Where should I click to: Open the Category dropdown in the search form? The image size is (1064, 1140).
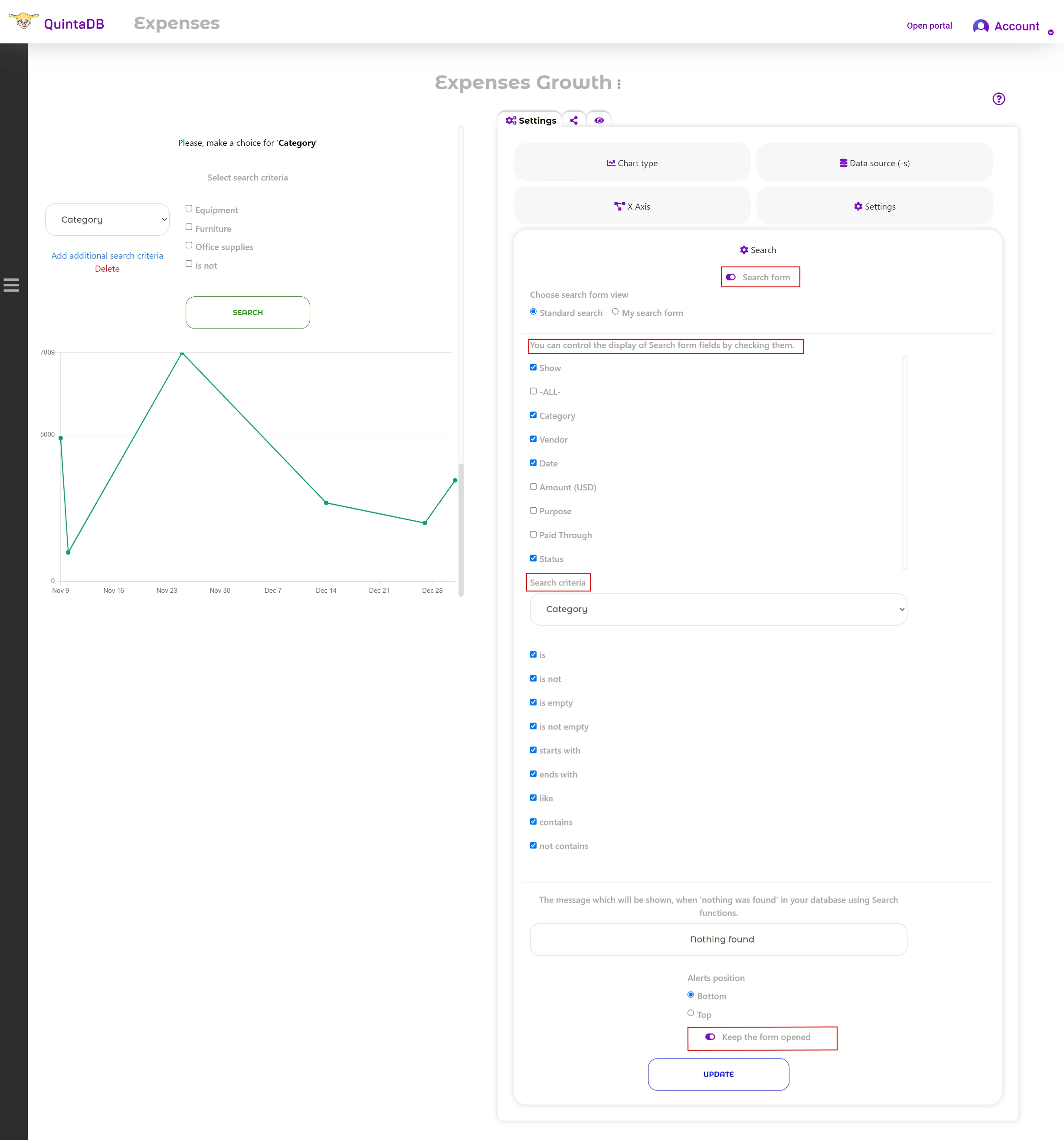click(107, 219)
